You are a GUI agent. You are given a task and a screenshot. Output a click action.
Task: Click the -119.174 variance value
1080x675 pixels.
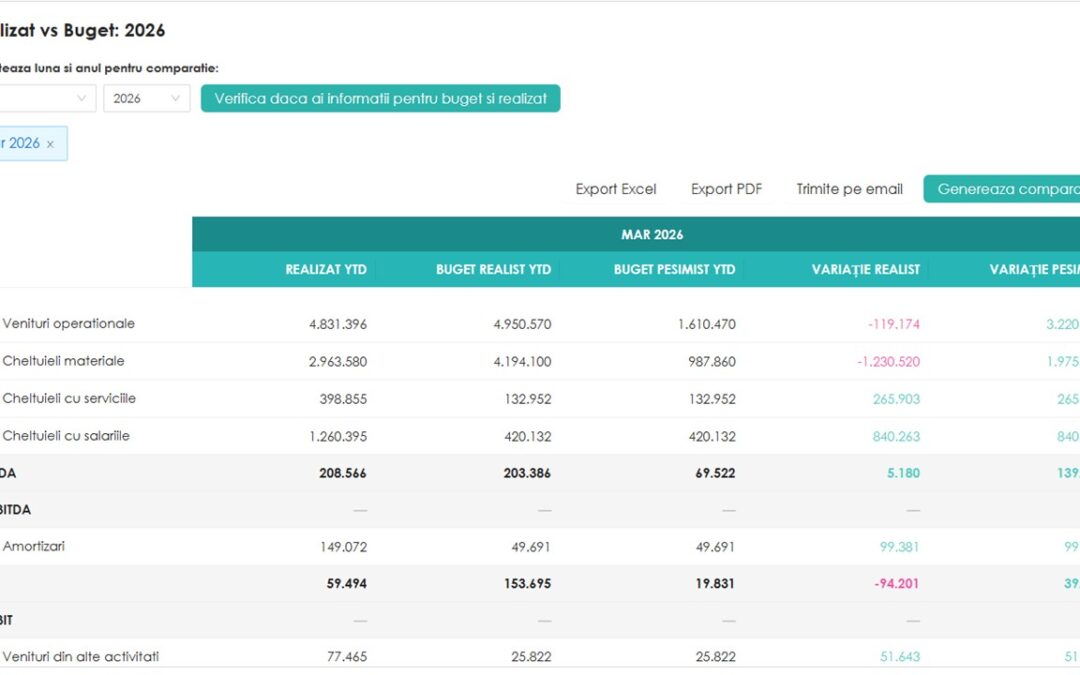coord(893,324)
